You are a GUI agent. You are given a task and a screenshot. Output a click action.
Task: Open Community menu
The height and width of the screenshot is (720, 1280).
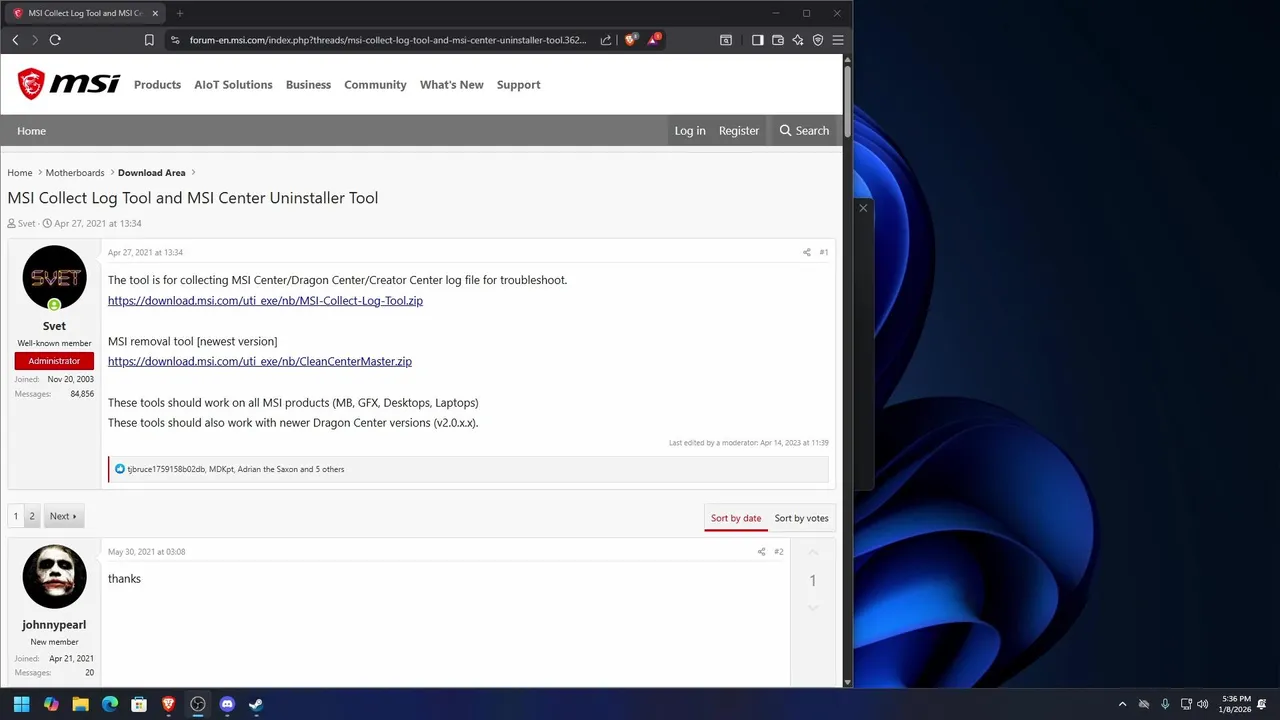click(x=375, y=85)
